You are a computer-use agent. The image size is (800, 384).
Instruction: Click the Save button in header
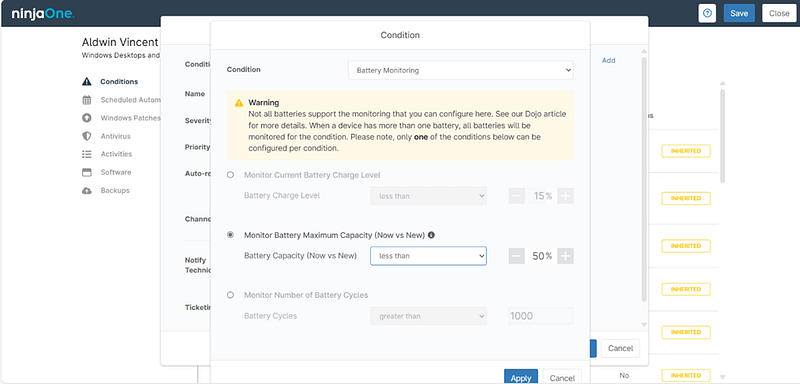(x=739, y=13)
